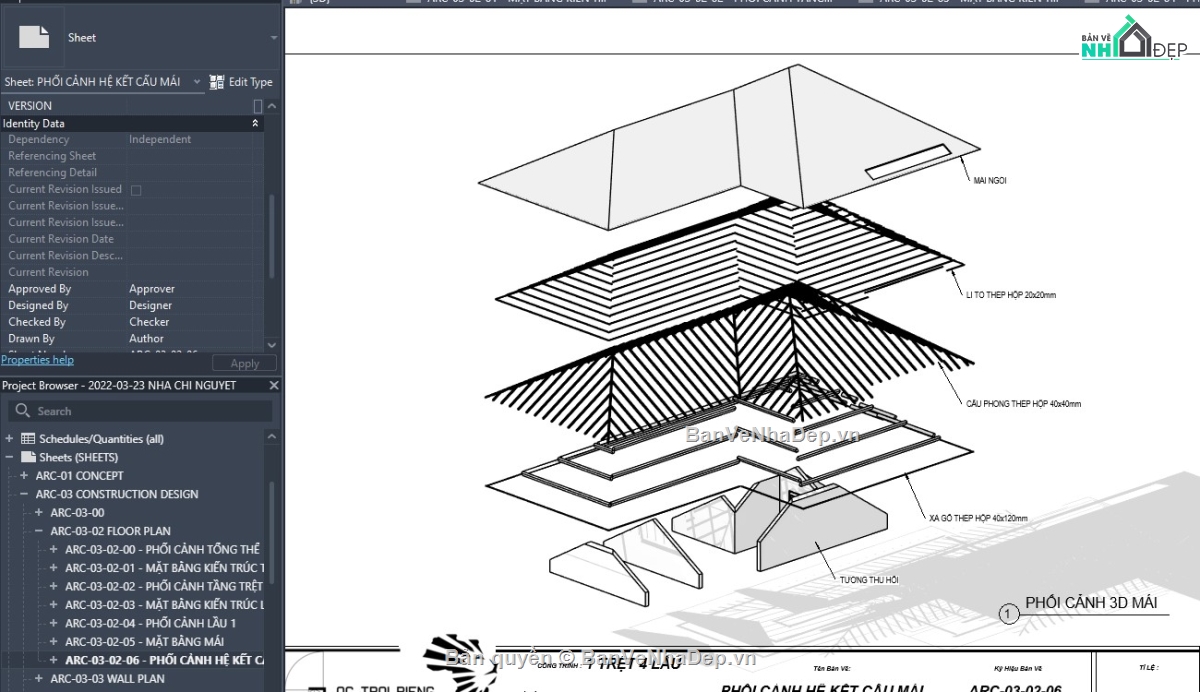
Task: Click the Current Revision Date property label
Action: pyautogui.click(x=61, y=239)
